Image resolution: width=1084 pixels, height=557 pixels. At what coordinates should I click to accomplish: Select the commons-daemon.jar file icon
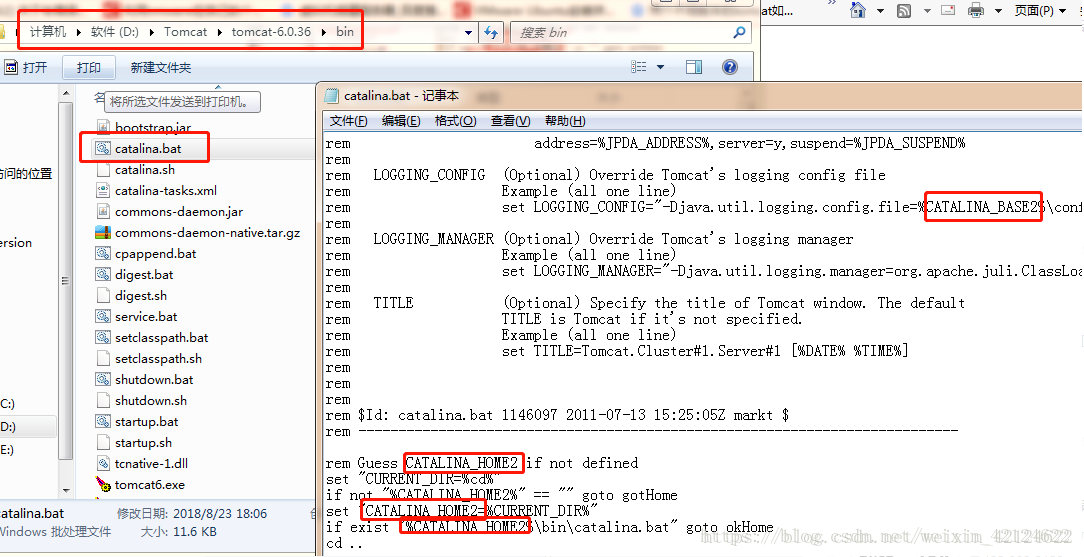pos(103,211)
